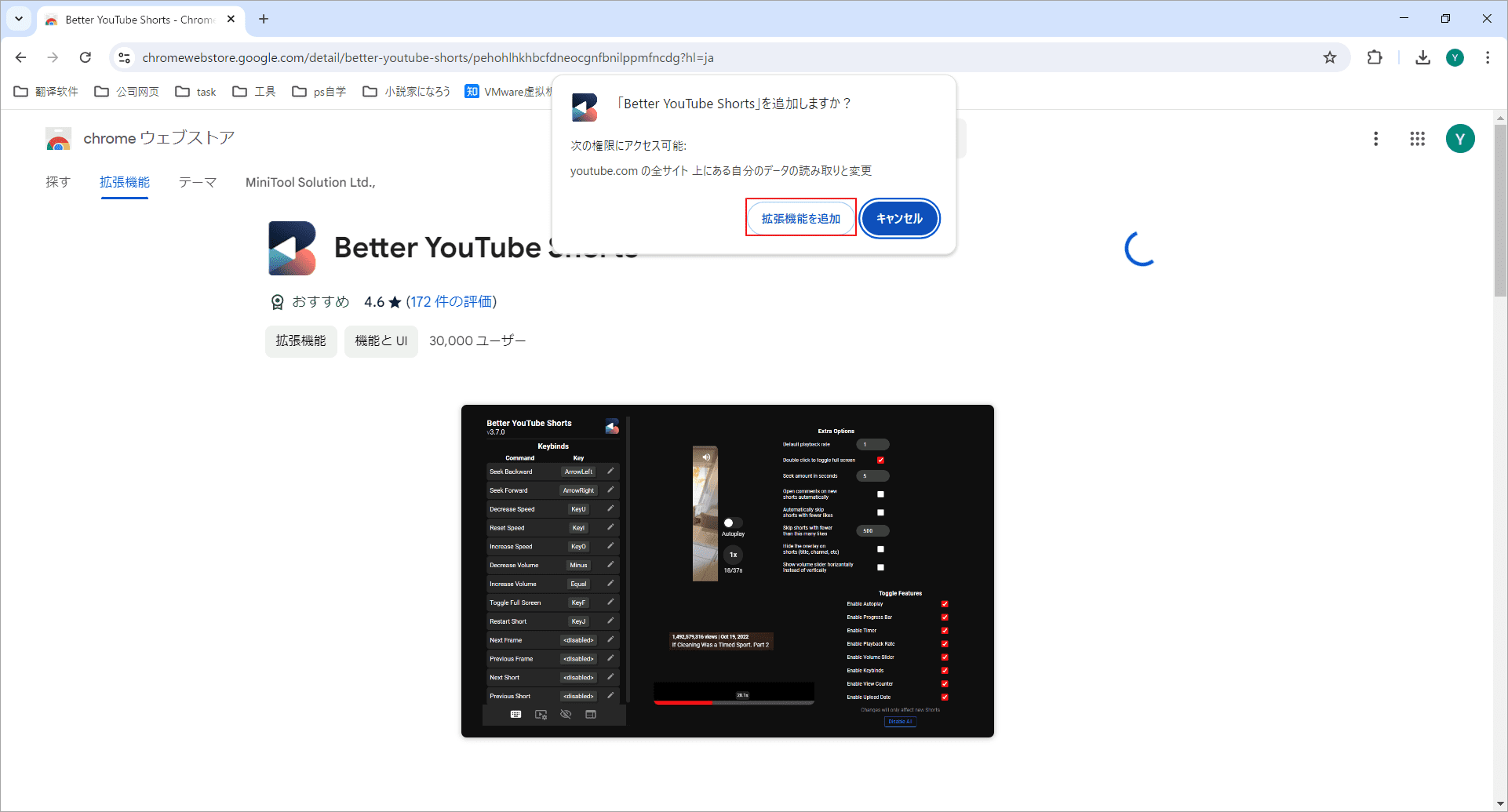
Task: Click the page vertical scrollbar
Action: point(1500,212)
